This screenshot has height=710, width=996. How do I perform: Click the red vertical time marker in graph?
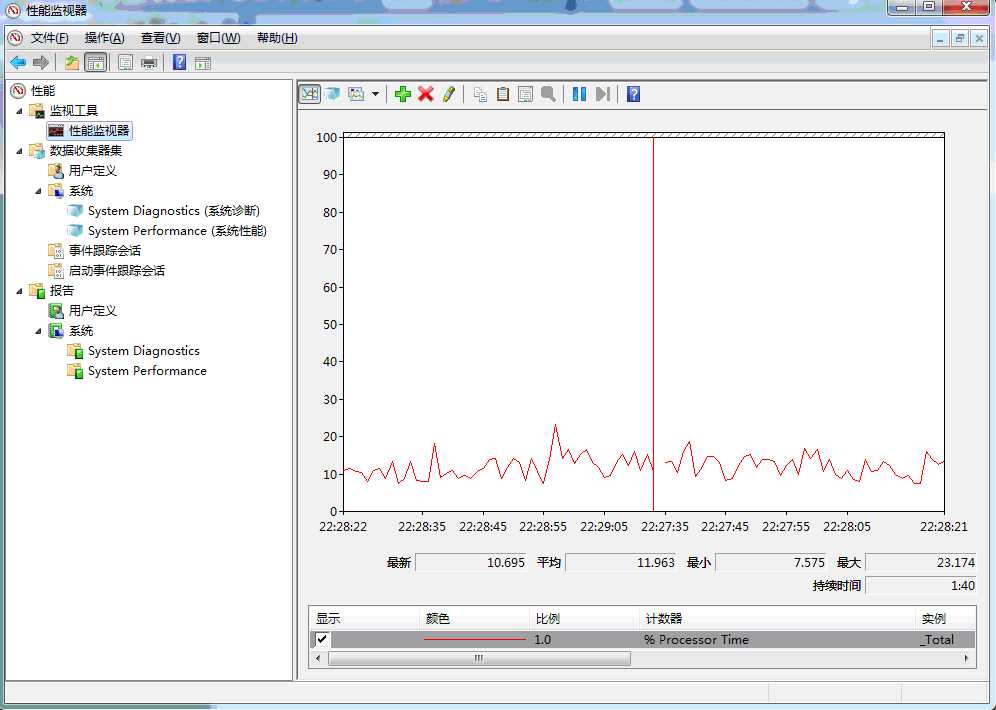[653, 324]
